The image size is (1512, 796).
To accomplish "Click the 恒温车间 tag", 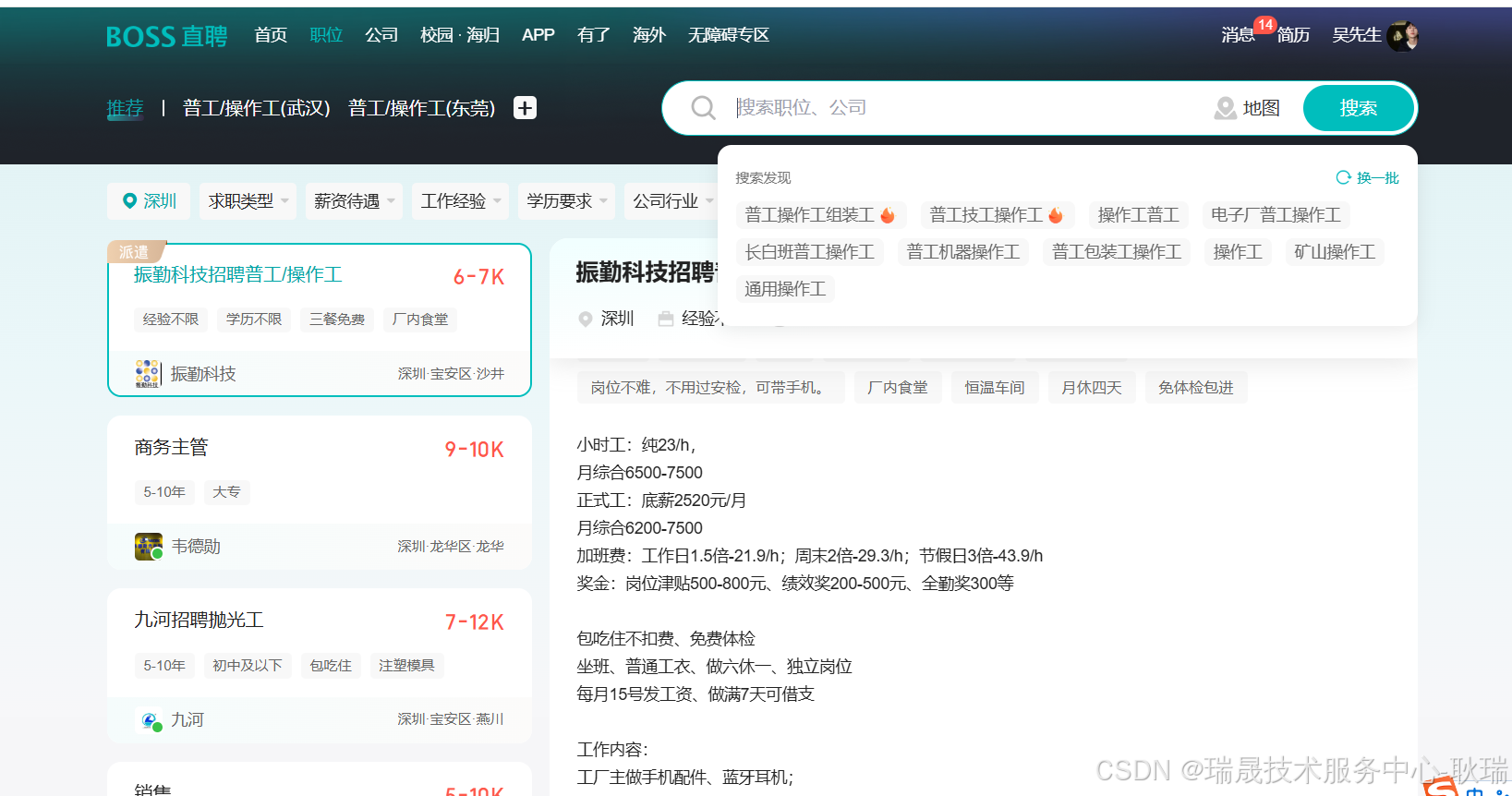I will [x=995, y=388].
